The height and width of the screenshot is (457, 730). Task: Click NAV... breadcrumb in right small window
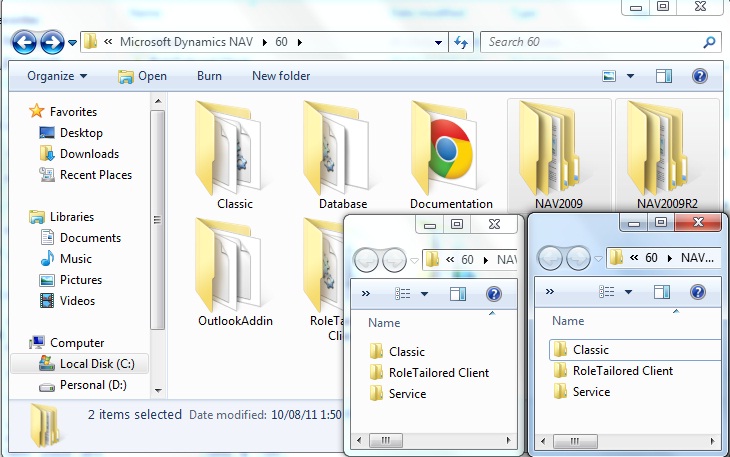(697, 258)
